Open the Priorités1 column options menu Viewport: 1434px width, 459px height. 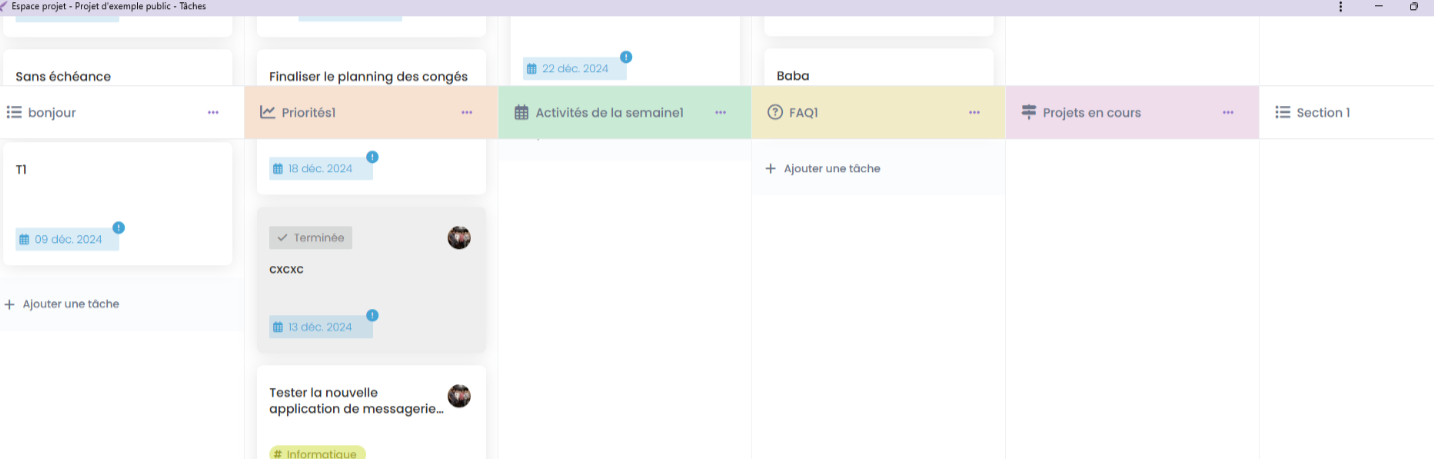(x=467, y=113)
